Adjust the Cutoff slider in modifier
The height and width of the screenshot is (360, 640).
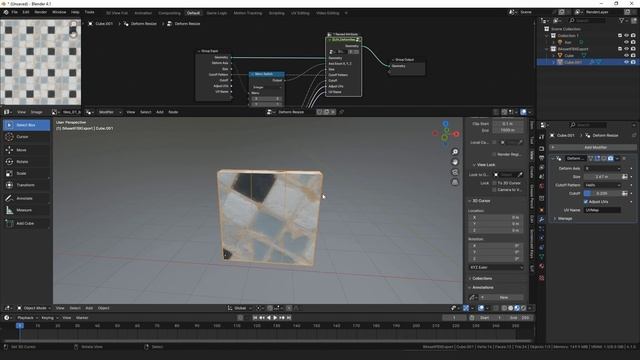pos(602,193)
